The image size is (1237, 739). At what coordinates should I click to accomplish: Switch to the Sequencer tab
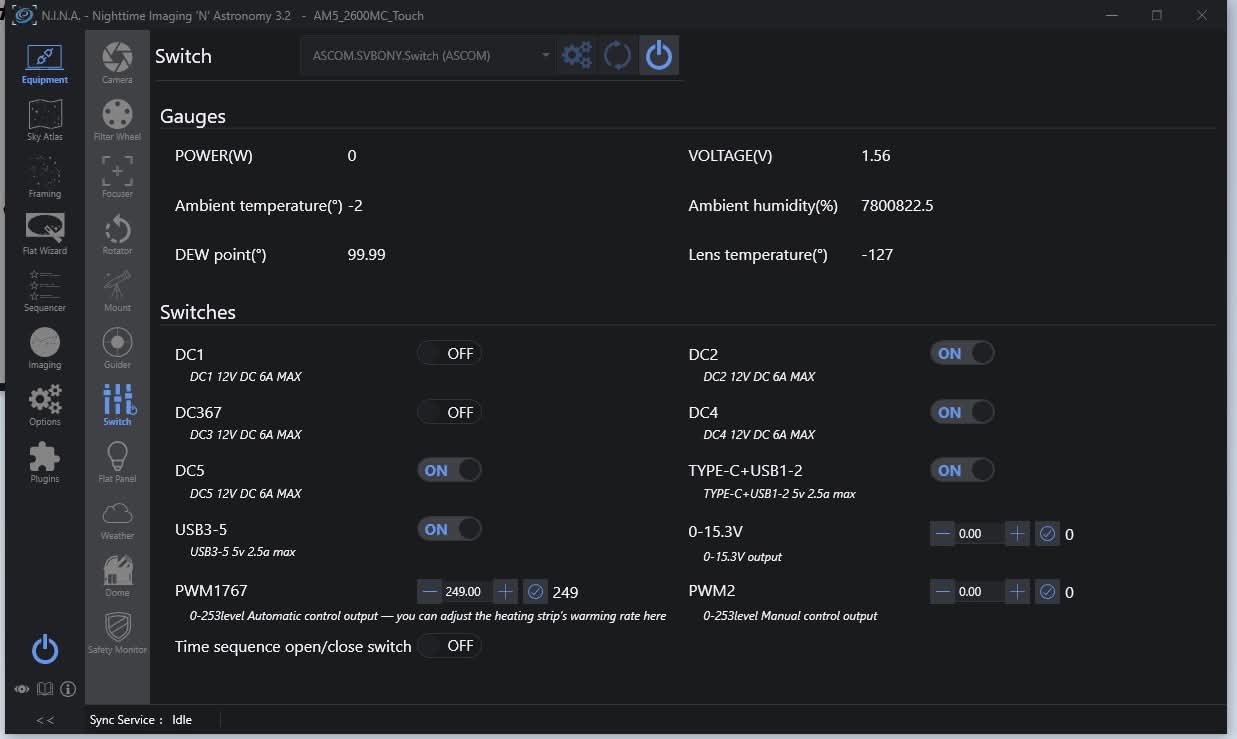pyautogui.click(x=45, y=292)
